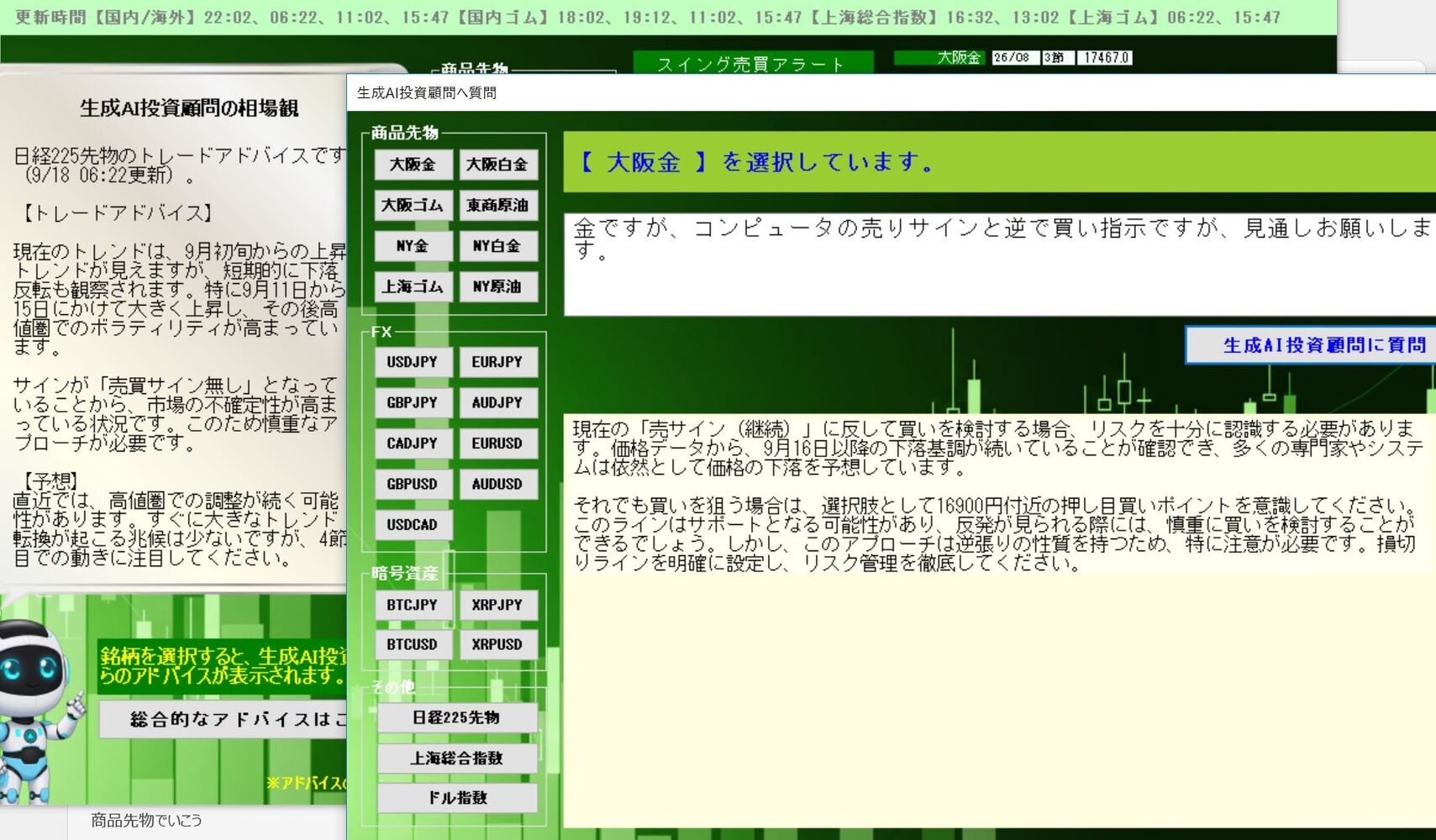Select the ドル指数 button
1436x840 pixels.
pos(457,797)
